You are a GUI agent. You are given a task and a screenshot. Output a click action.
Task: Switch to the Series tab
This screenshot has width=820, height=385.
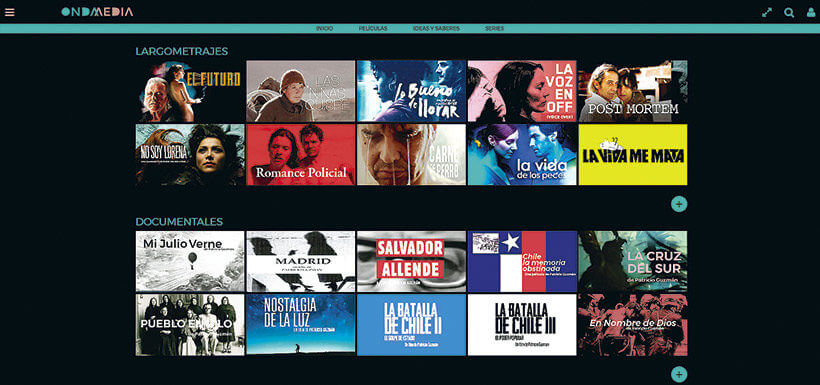click(494, 29)
